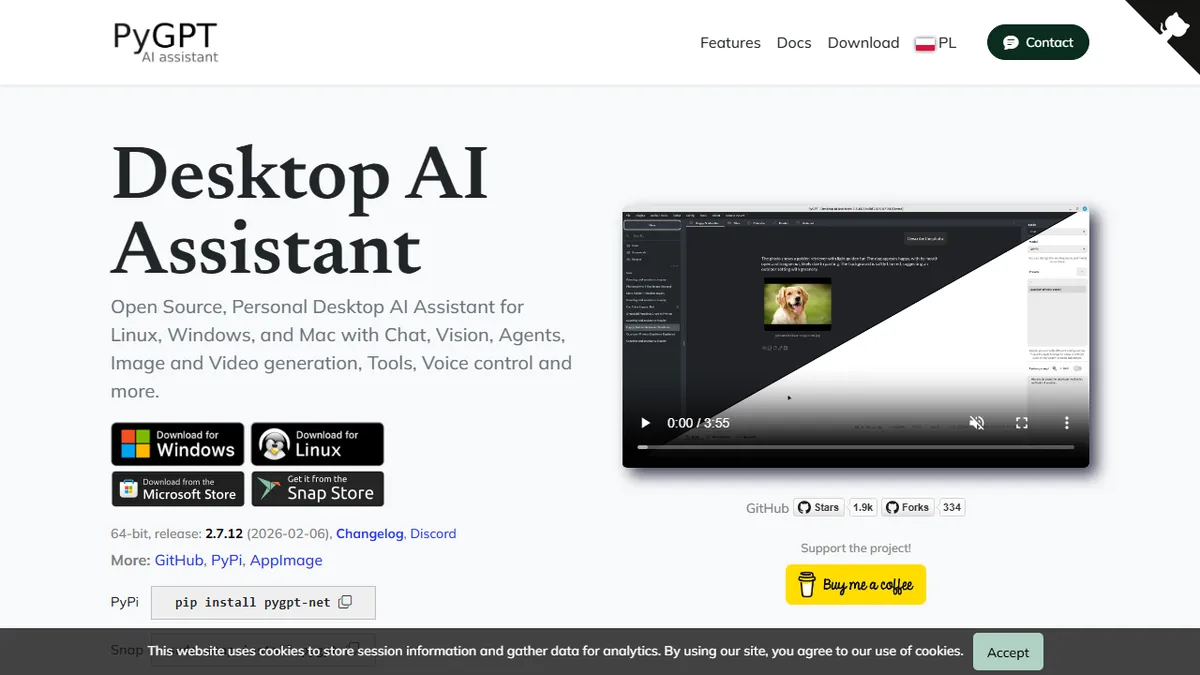Switch language to PL

[x=936, y=43]
